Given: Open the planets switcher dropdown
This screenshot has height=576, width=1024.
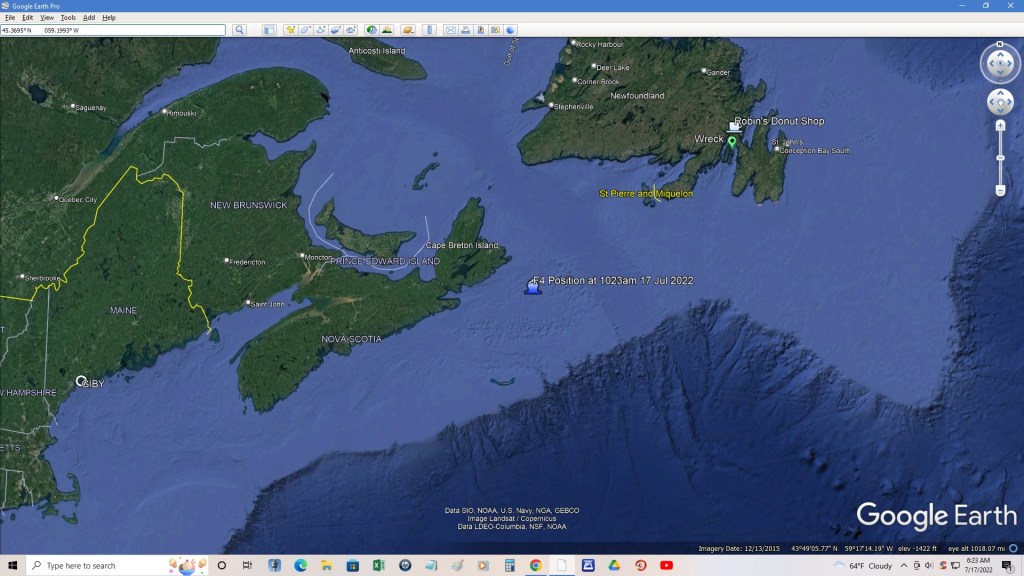Looking at the screenshot, I should [409, 30].
